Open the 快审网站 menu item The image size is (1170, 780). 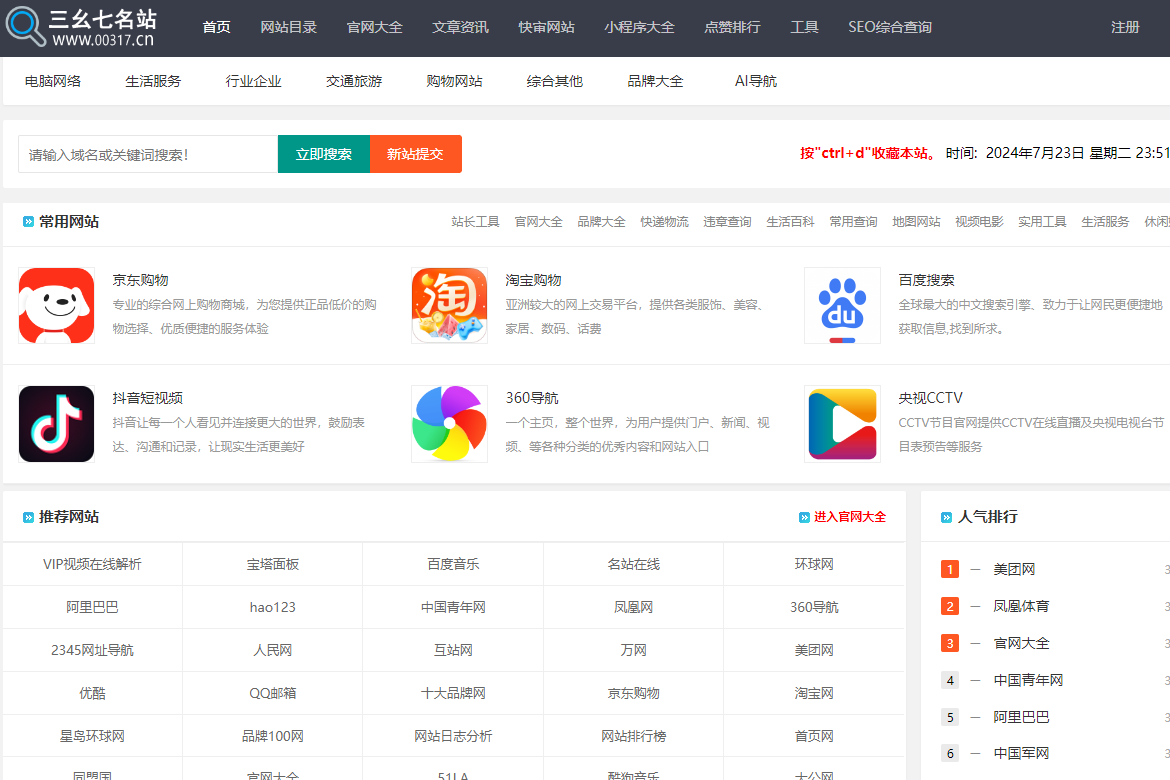click(547, 28)
